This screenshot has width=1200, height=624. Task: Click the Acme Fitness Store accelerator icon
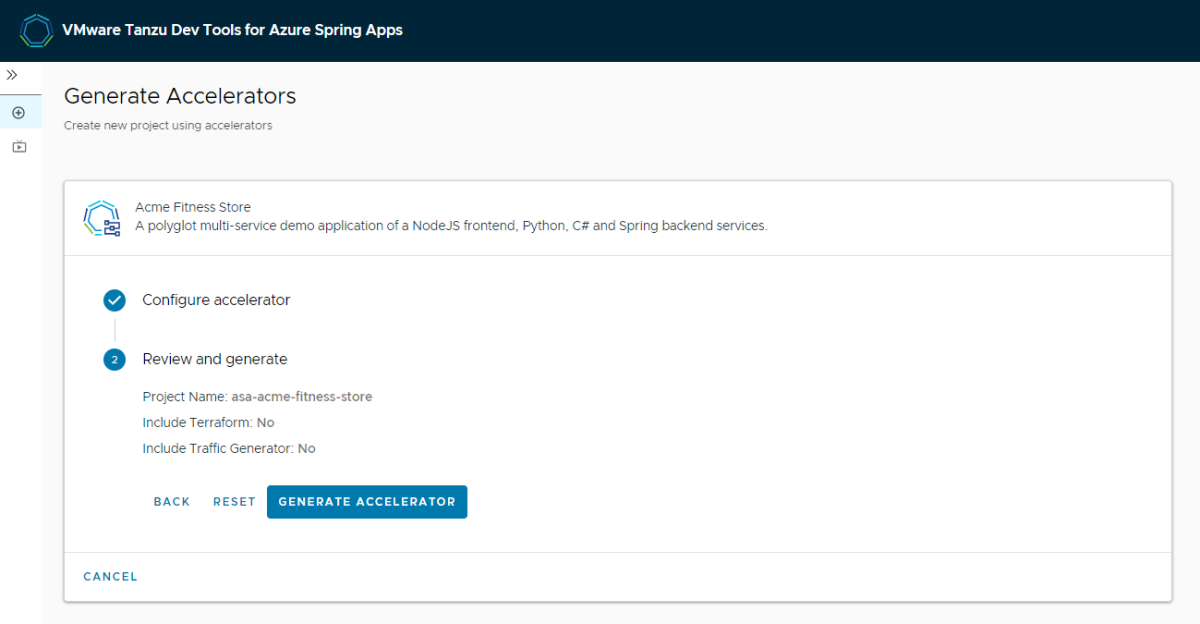pyautogui.click(x=101, y=218)
